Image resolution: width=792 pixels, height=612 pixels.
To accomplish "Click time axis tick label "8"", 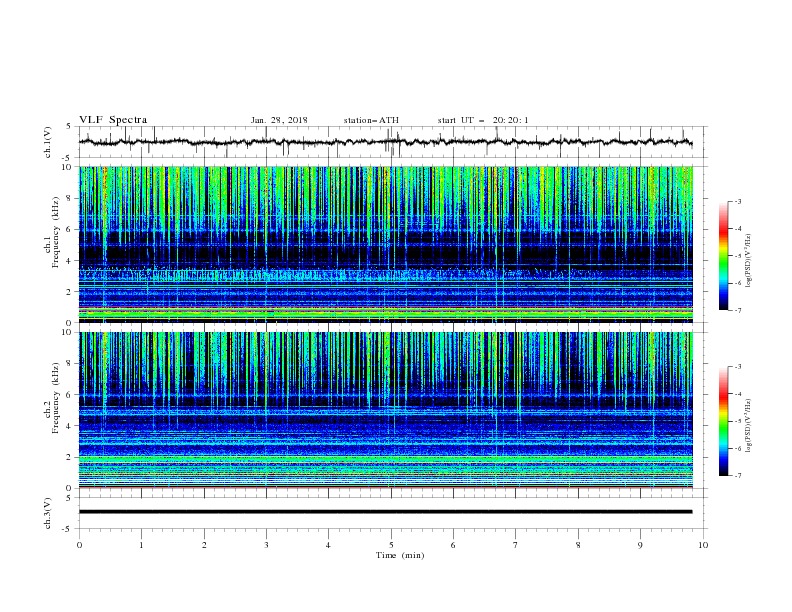I will click(x=578, y=545).
